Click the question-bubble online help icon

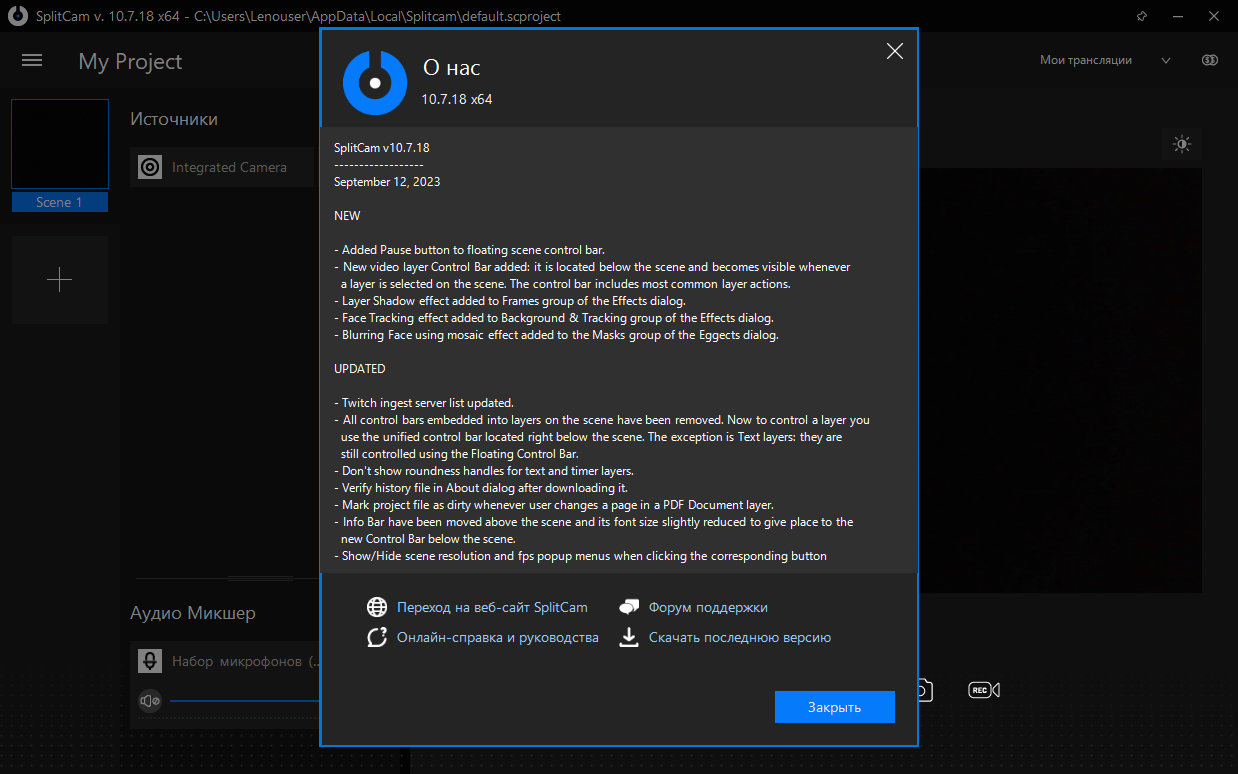click(x=377, y=637)
